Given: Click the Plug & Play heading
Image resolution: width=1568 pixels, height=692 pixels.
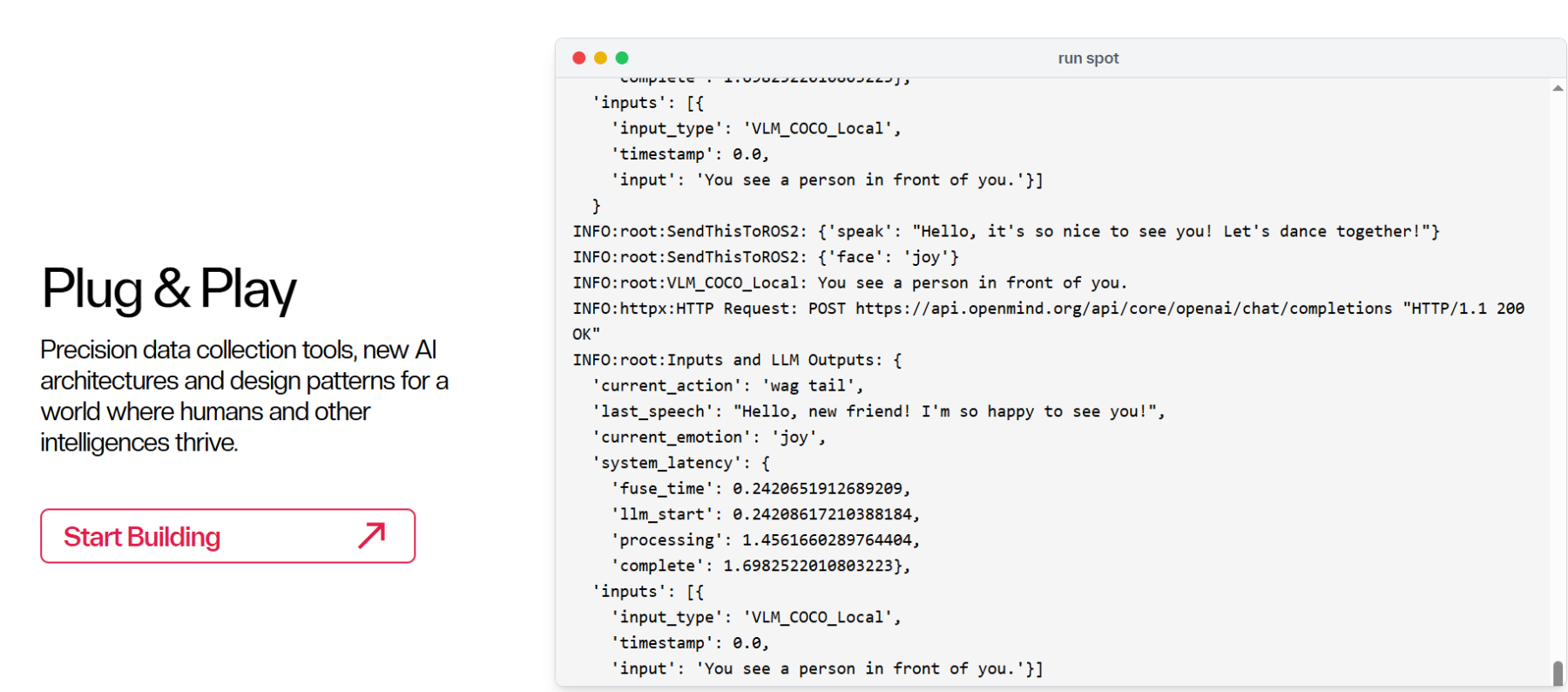Looking at the screenshot, I should 169,289.
